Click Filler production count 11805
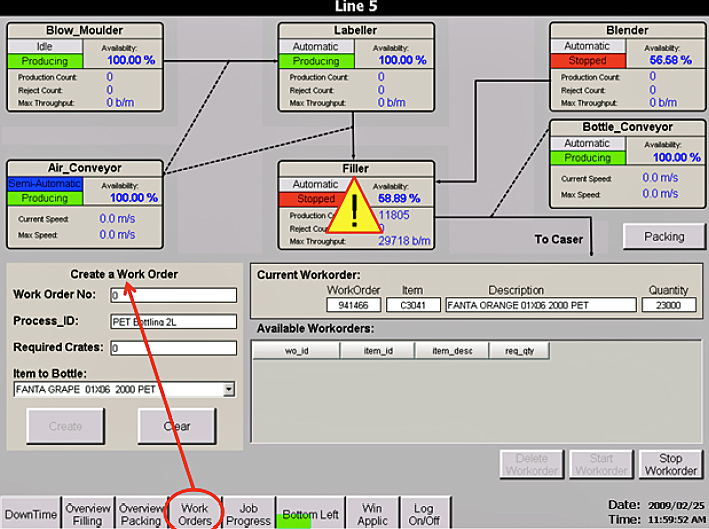 point(394,215)
